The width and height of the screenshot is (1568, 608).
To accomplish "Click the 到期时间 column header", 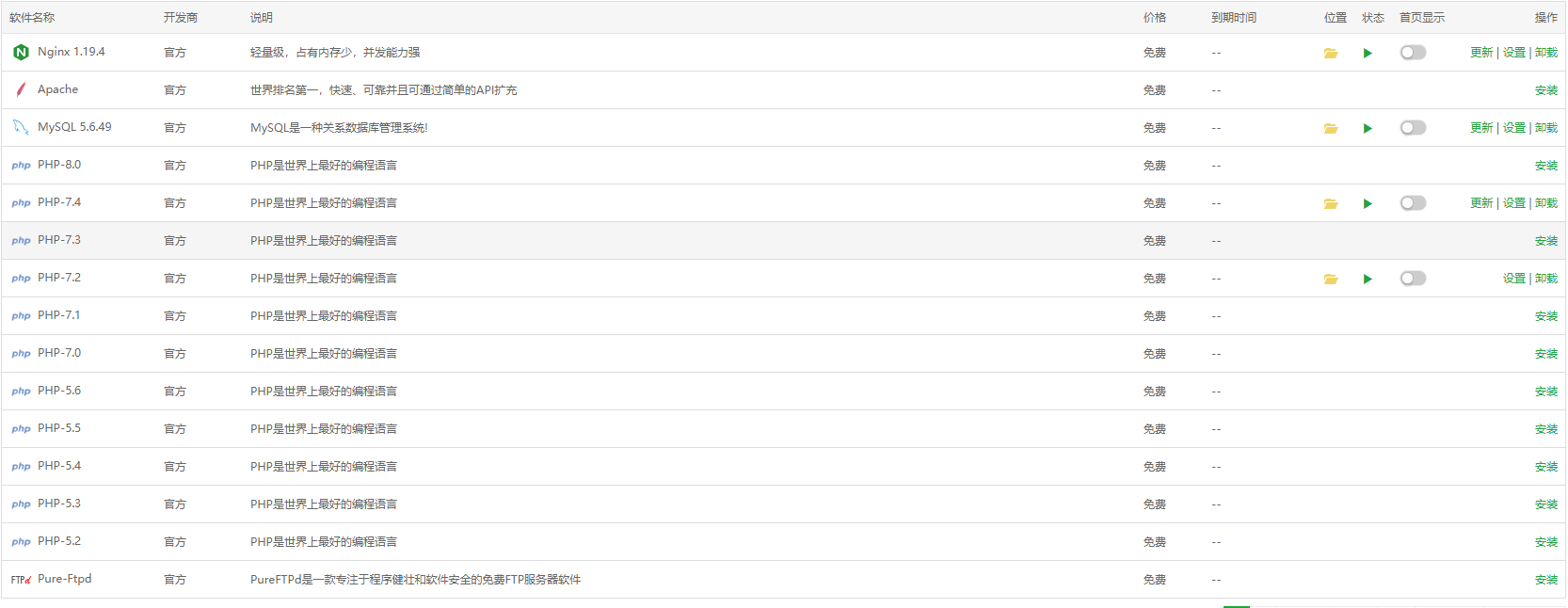I will [x=1234, y=18].
